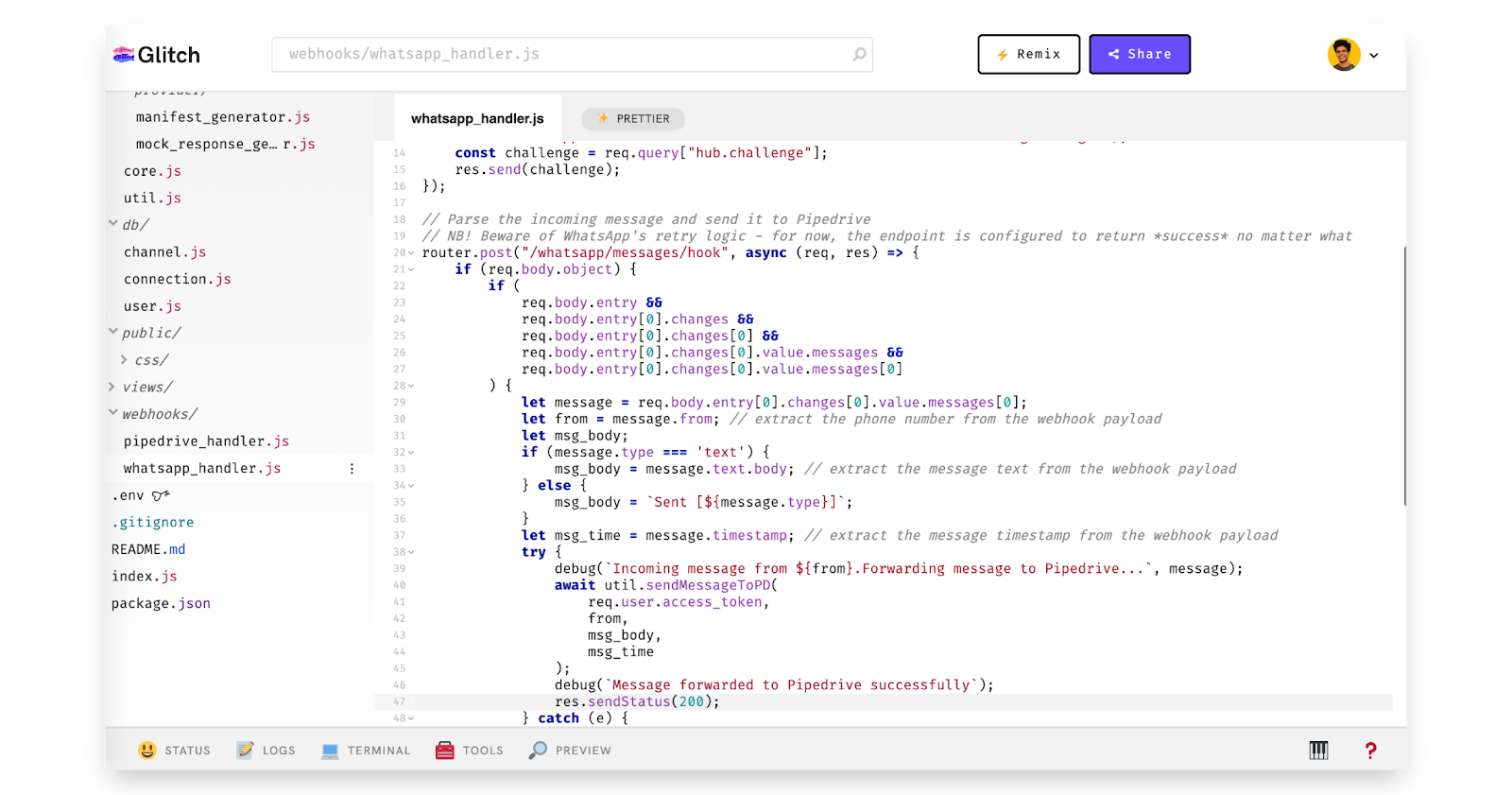Open the Status panel

tap(175, 751)
